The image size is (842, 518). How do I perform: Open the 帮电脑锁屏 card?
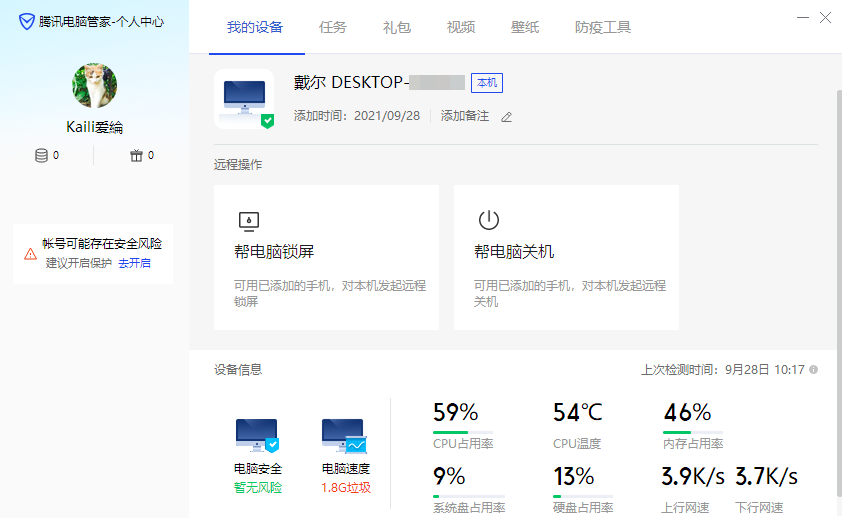click(x=326, y=258)
